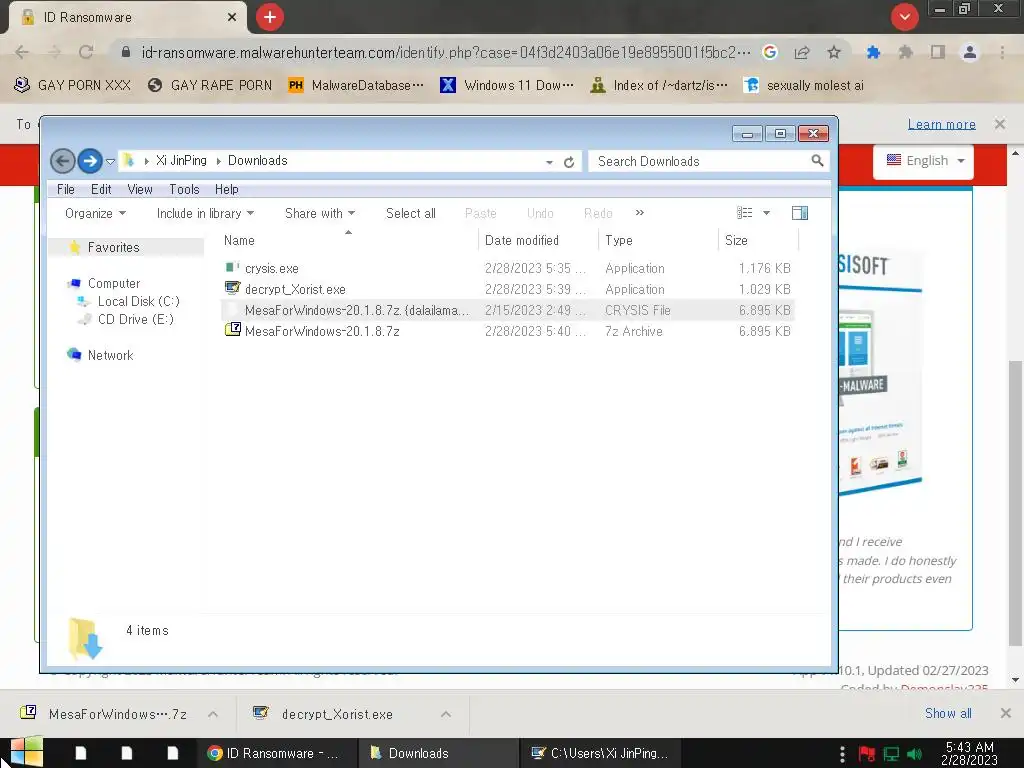Open the Explorer File menu
Viewport: 1024px width, 768px height.
tap(65, 189)
